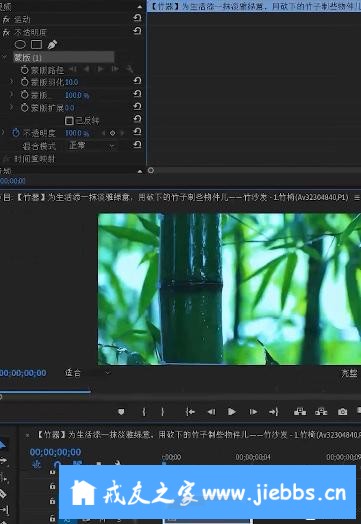Click the timeline playhead timecode 00;00;00;00

[55, 452]
